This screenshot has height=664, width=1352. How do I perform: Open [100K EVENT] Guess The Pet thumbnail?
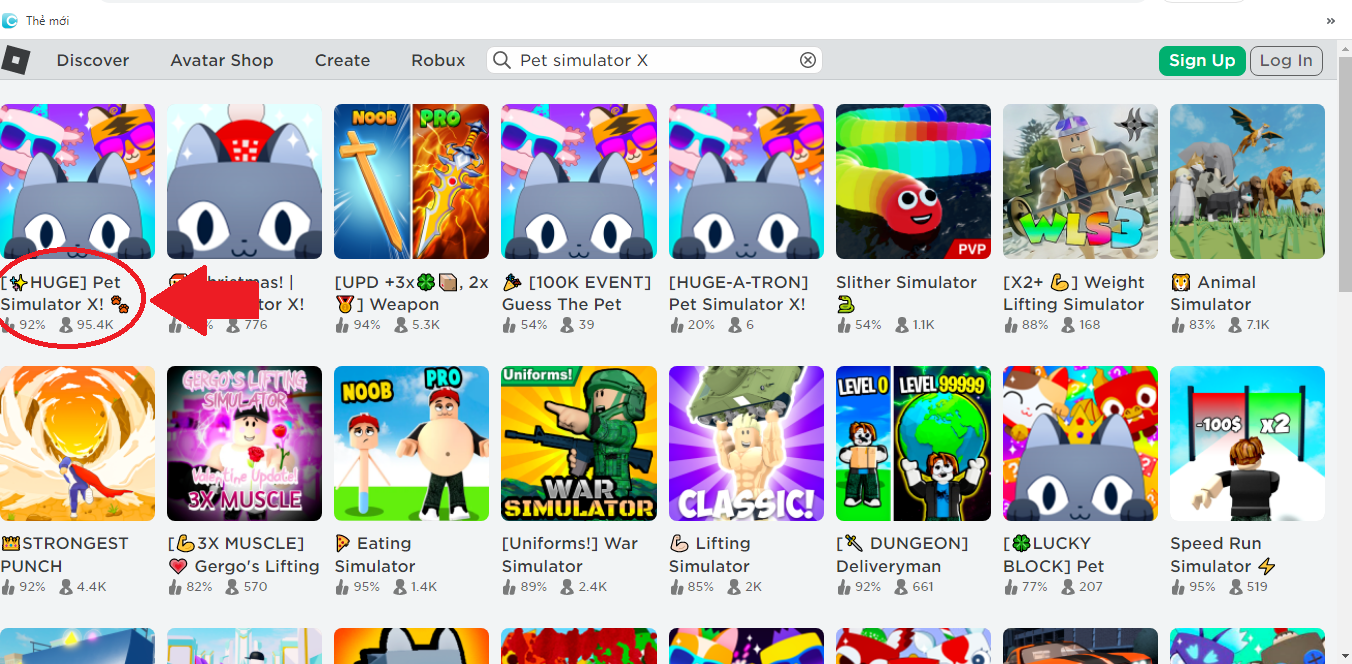coord(579,182)
